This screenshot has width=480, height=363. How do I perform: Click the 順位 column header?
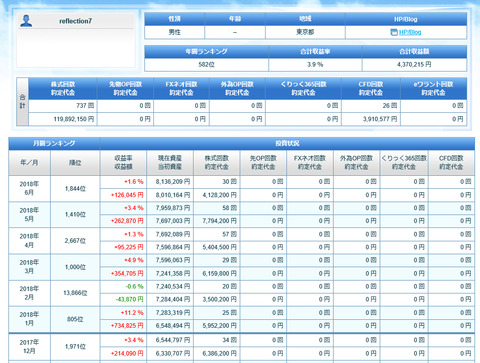coord(75,163)
